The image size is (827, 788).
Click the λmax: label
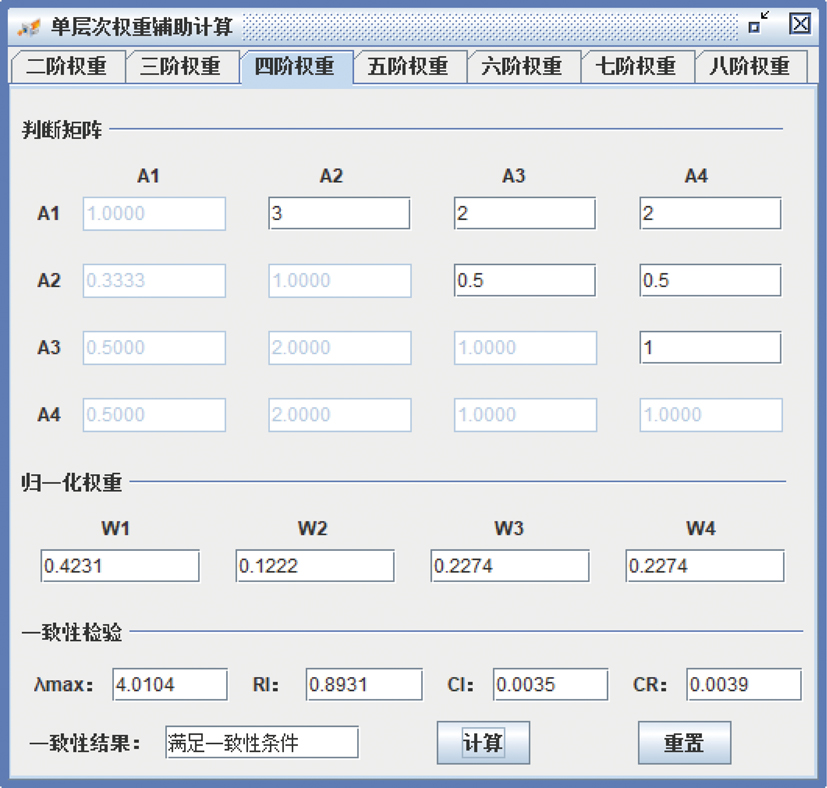(63, 685)
